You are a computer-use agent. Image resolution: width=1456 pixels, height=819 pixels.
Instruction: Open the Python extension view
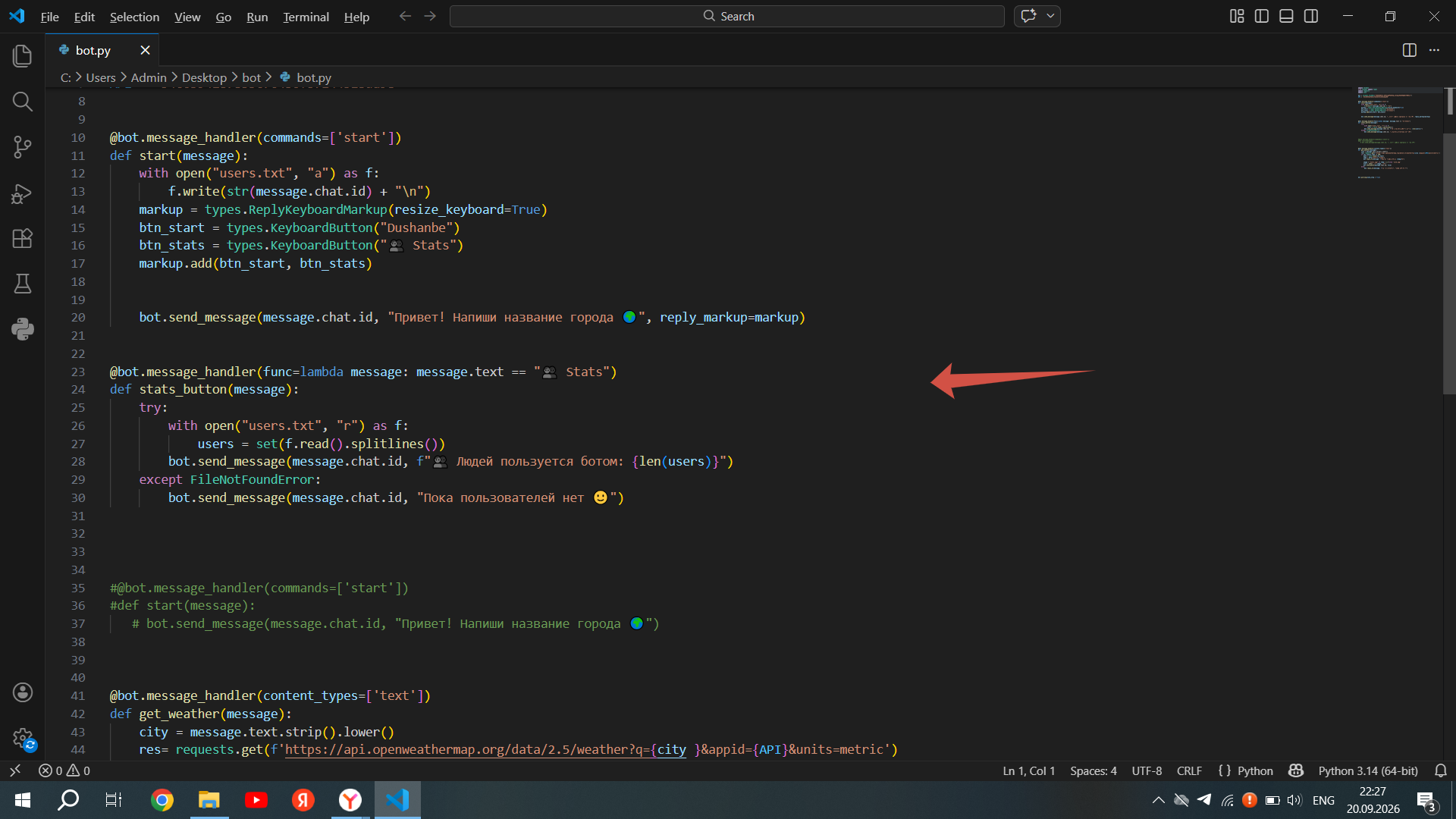pos(23,329)
